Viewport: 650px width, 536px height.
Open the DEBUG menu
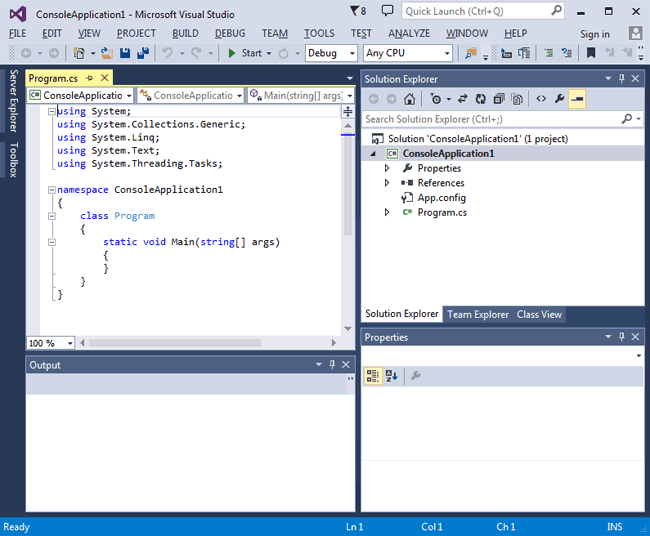tap(230, 33)
